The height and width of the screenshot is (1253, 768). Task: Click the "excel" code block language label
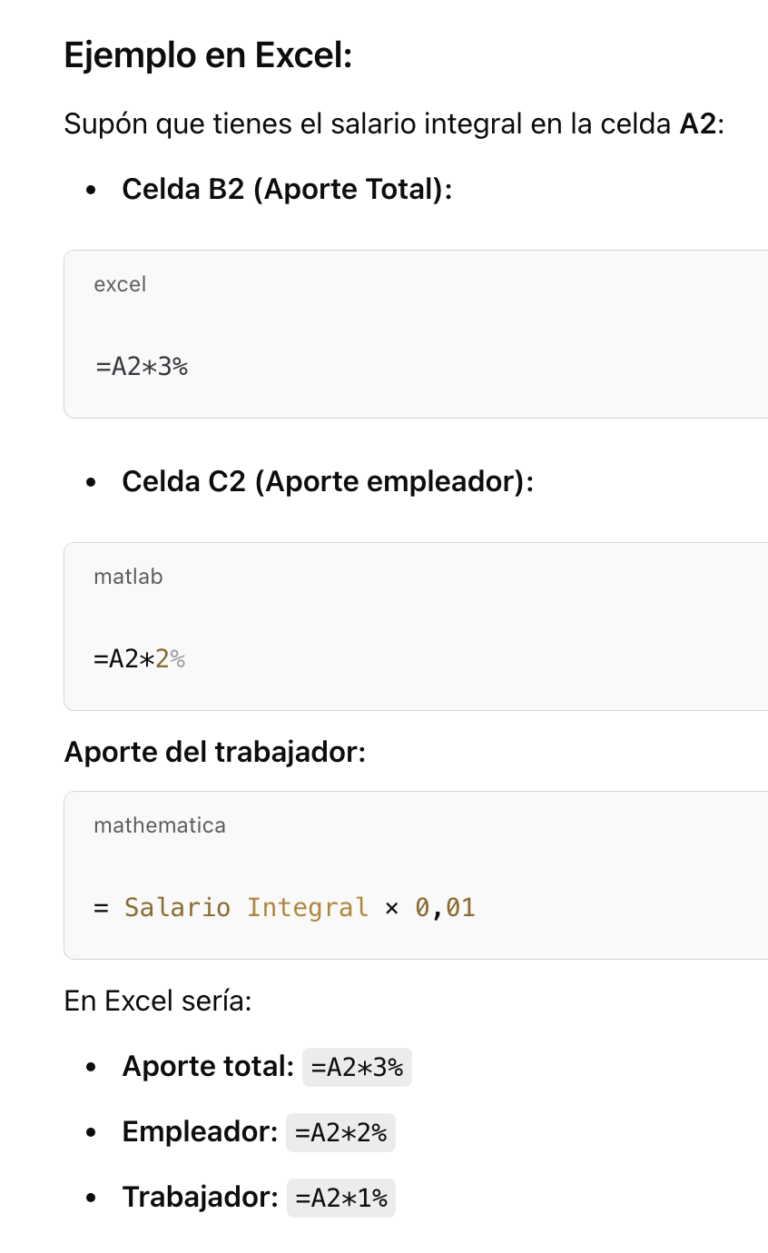[120, 284]
